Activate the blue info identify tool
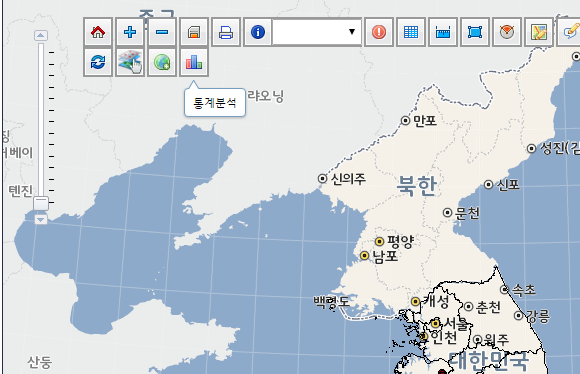The image size is (580, 374). 258,32
